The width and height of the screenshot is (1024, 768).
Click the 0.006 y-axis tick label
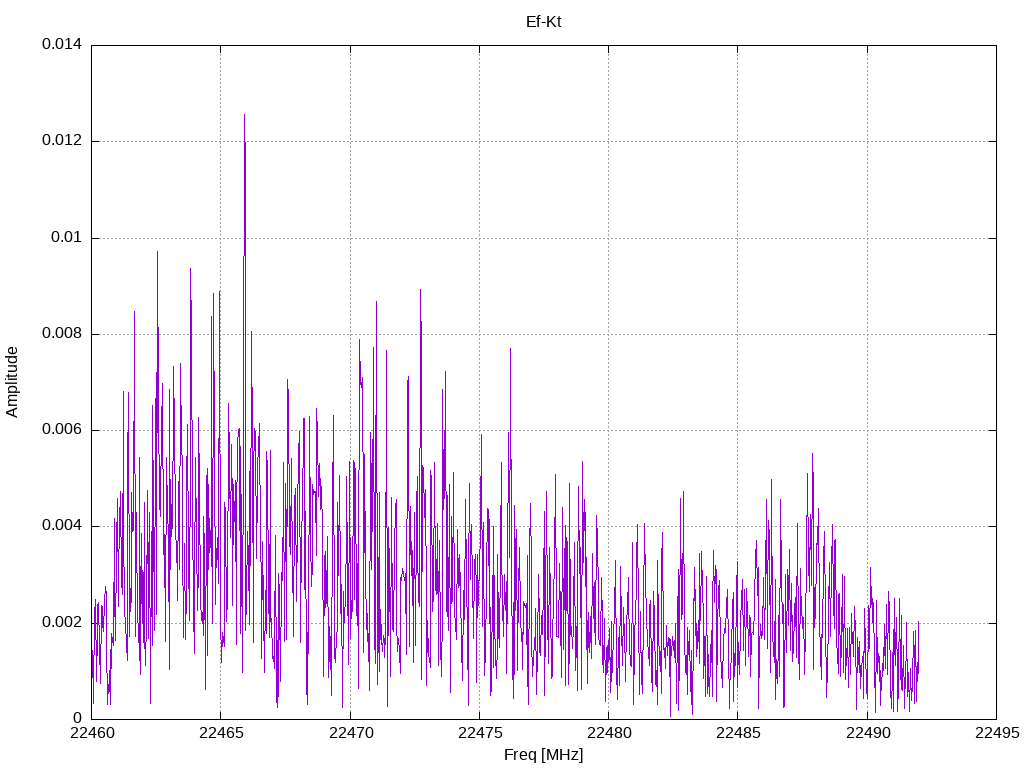tap(61, 430)
